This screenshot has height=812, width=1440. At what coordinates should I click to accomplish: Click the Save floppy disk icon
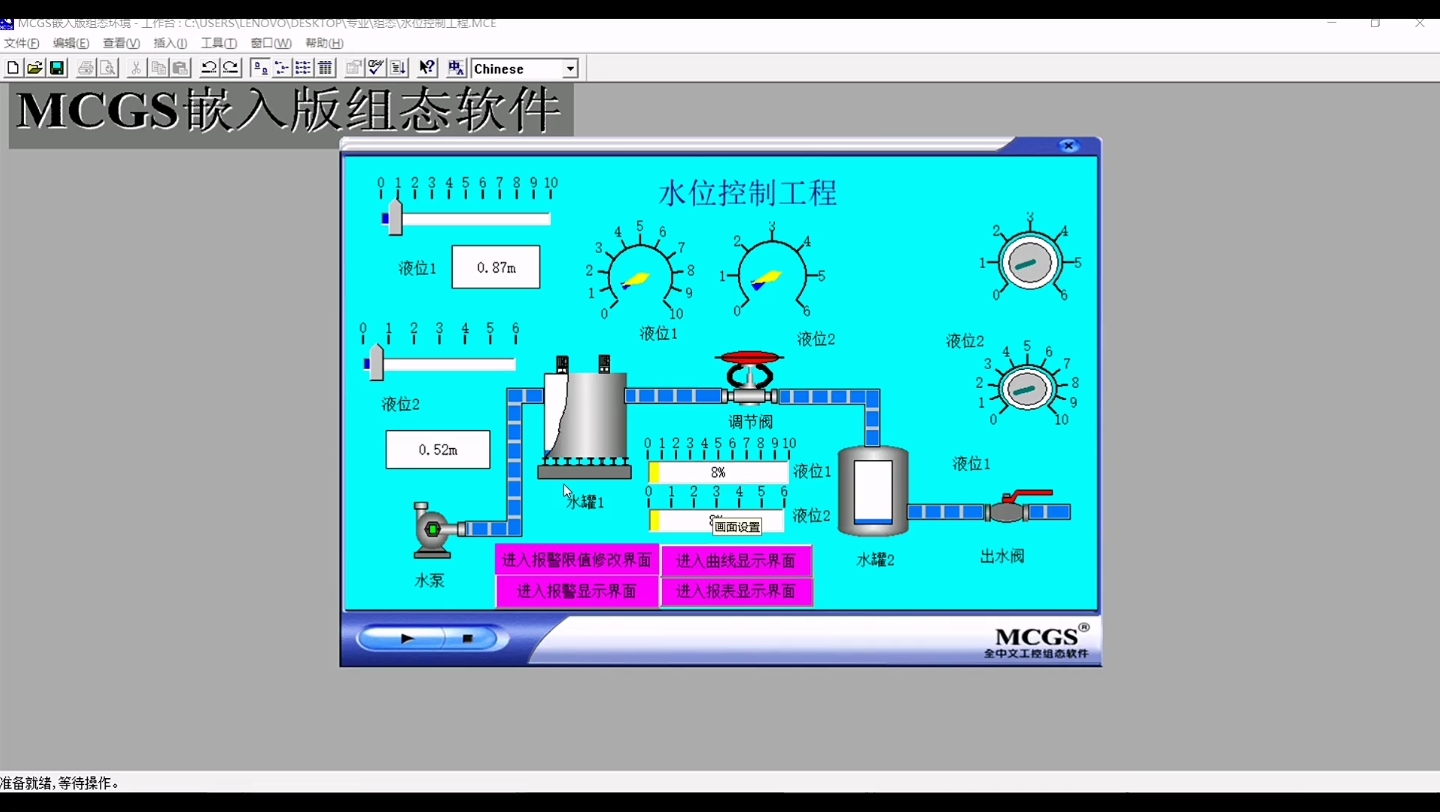pos(57,68)
